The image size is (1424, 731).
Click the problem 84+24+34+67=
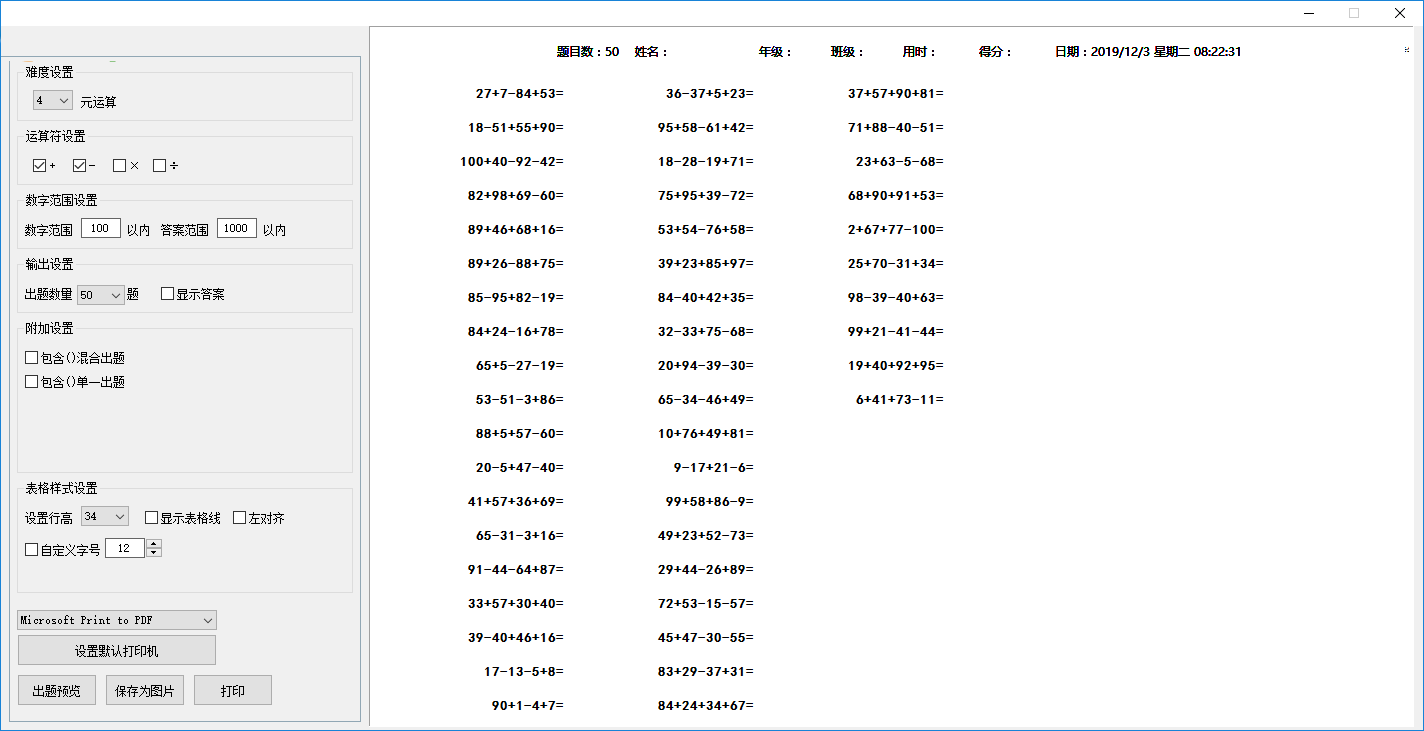(x=706, y=706)
